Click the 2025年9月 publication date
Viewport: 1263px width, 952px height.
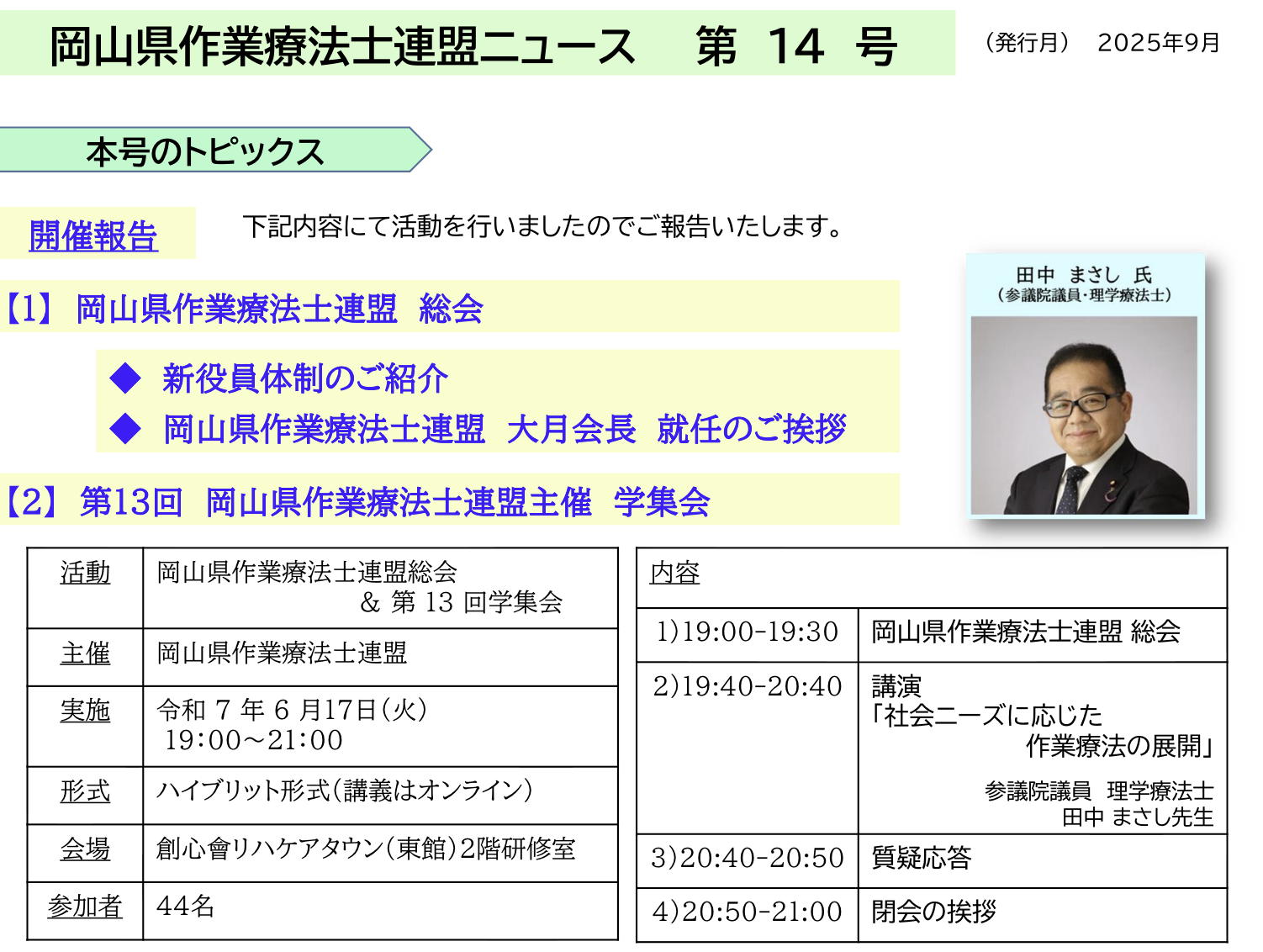tap(1158, 43)
